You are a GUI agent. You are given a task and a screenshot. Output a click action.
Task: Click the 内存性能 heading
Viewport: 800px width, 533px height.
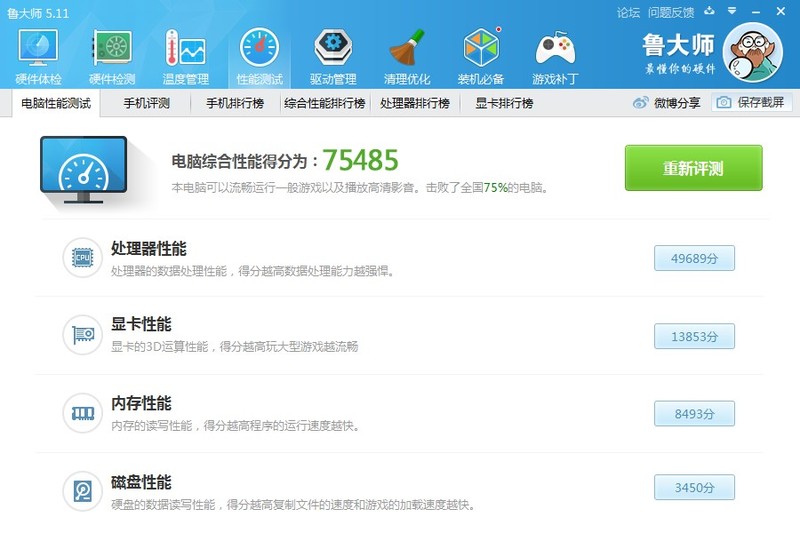[141, 403]
